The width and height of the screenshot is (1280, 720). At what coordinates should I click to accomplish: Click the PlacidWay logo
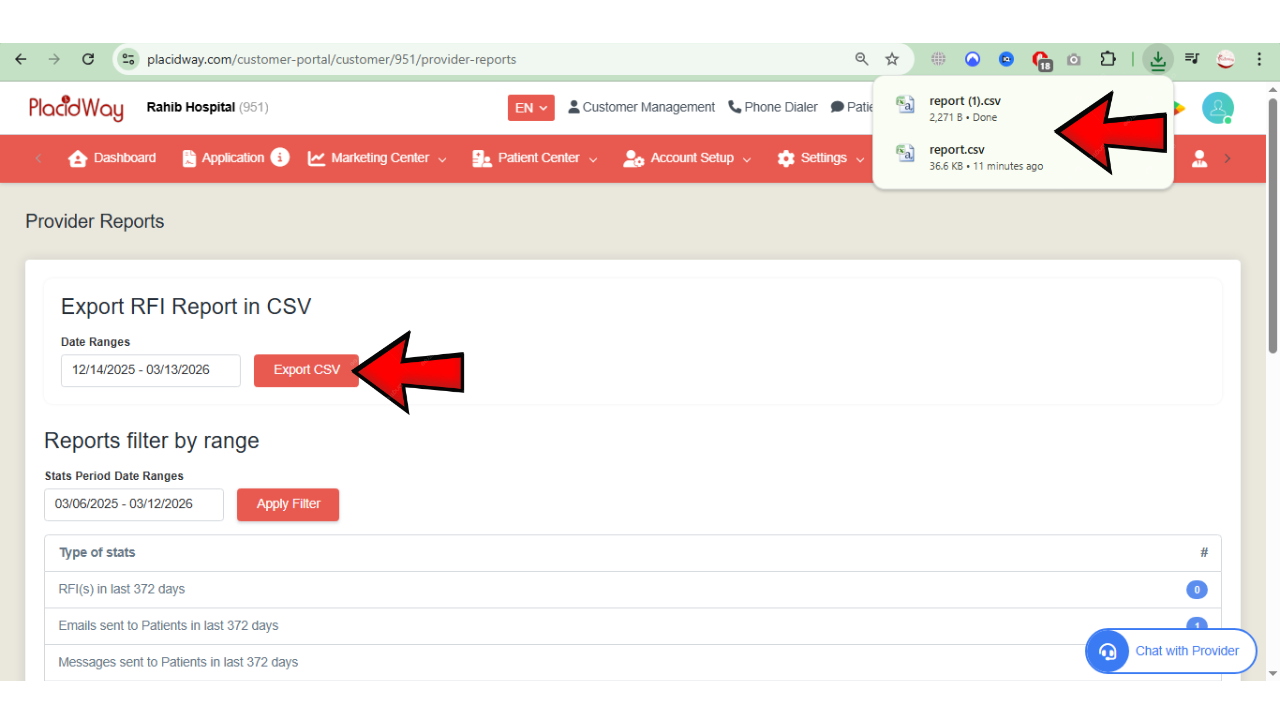[x=76, y=108]
